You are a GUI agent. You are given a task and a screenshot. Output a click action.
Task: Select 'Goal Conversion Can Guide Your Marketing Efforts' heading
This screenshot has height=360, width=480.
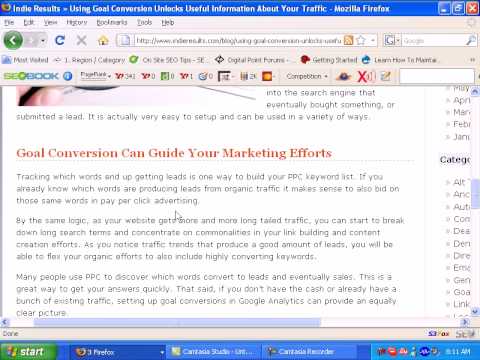coord(174,153)
